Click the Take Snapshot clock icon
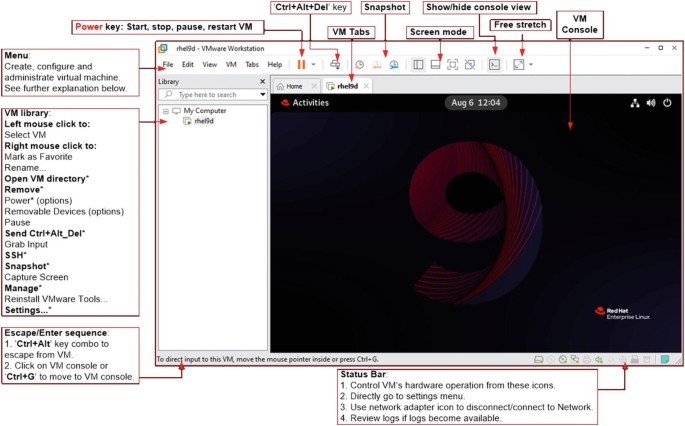Image resolution: width=685 pixels, height=426 pixels. (359, 64)
